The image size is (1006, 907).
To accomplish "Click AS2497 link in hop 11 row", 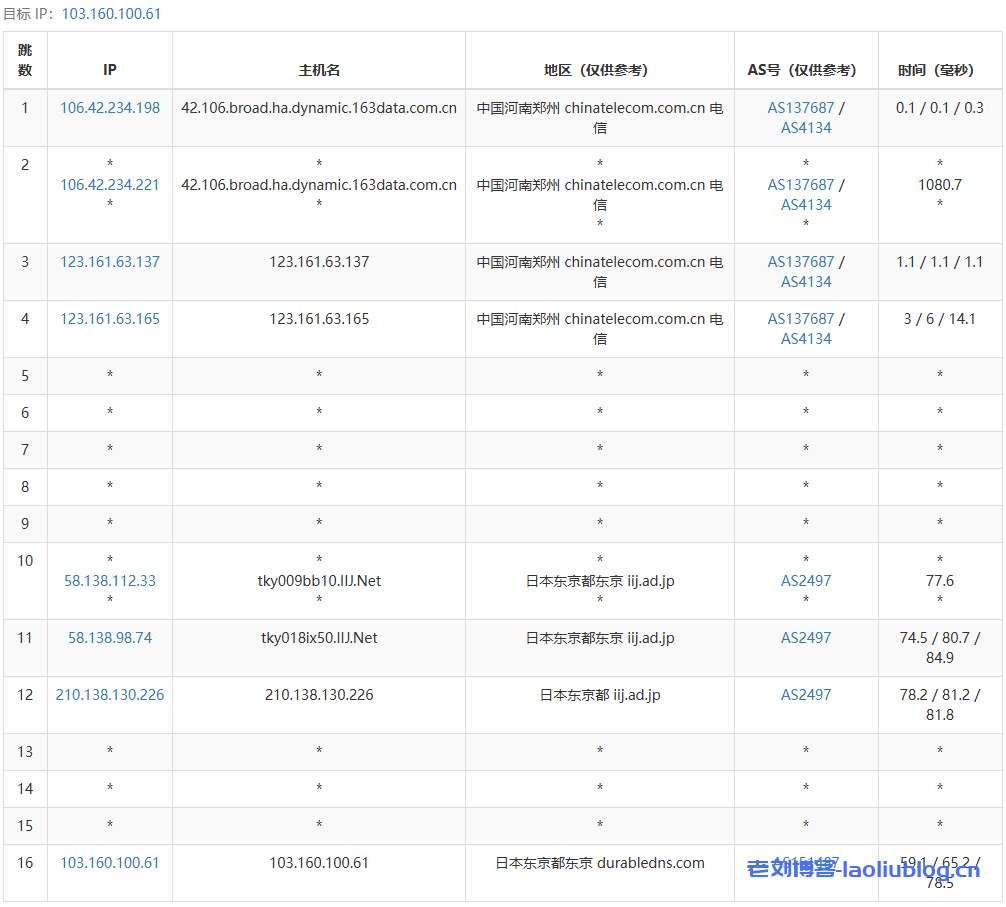I will (806, 638).
